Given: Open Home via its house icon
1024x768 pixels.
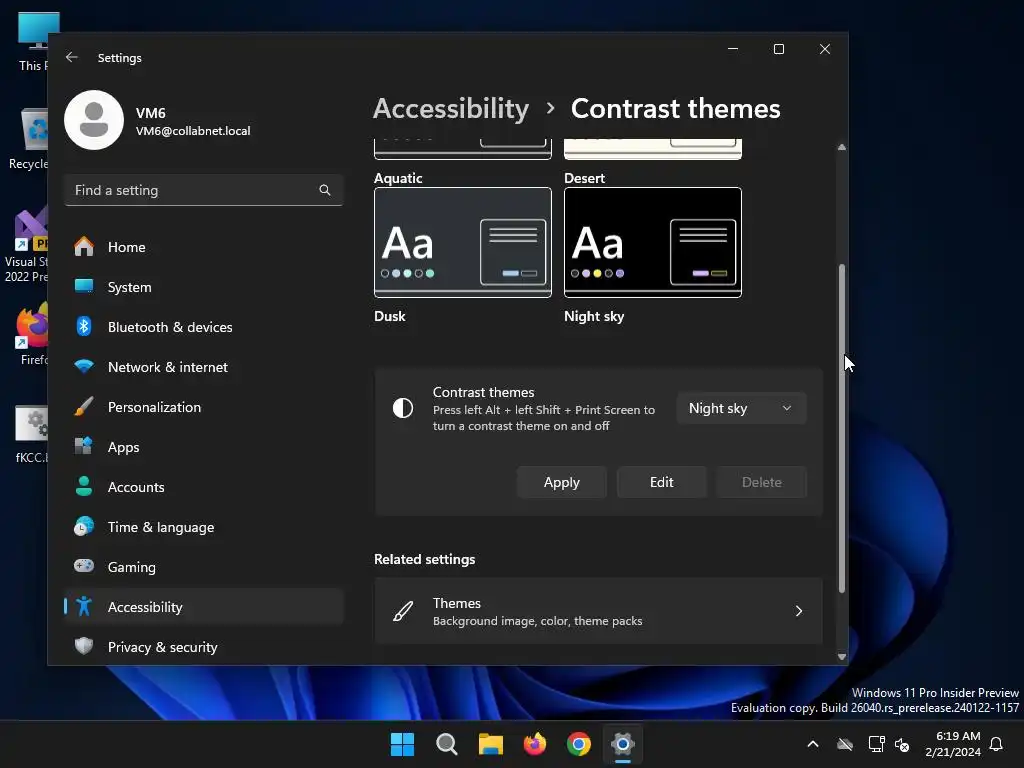Looking at the screenshot, I should pyautogui.click(x=84, y=247).
